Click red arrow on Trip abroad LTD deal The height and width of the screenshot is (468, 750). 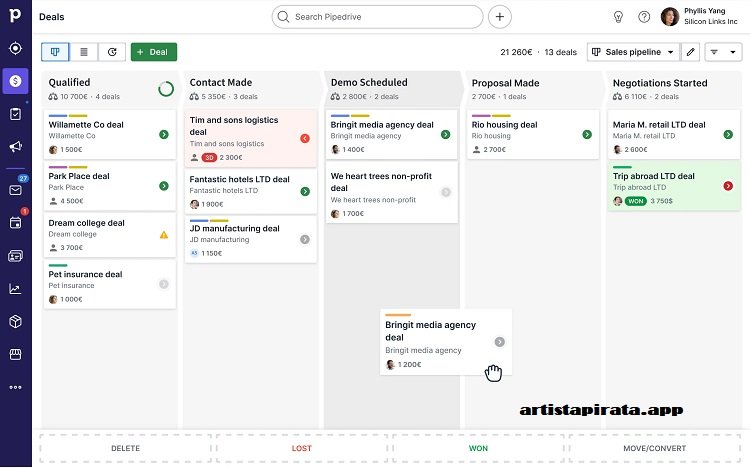728,186
